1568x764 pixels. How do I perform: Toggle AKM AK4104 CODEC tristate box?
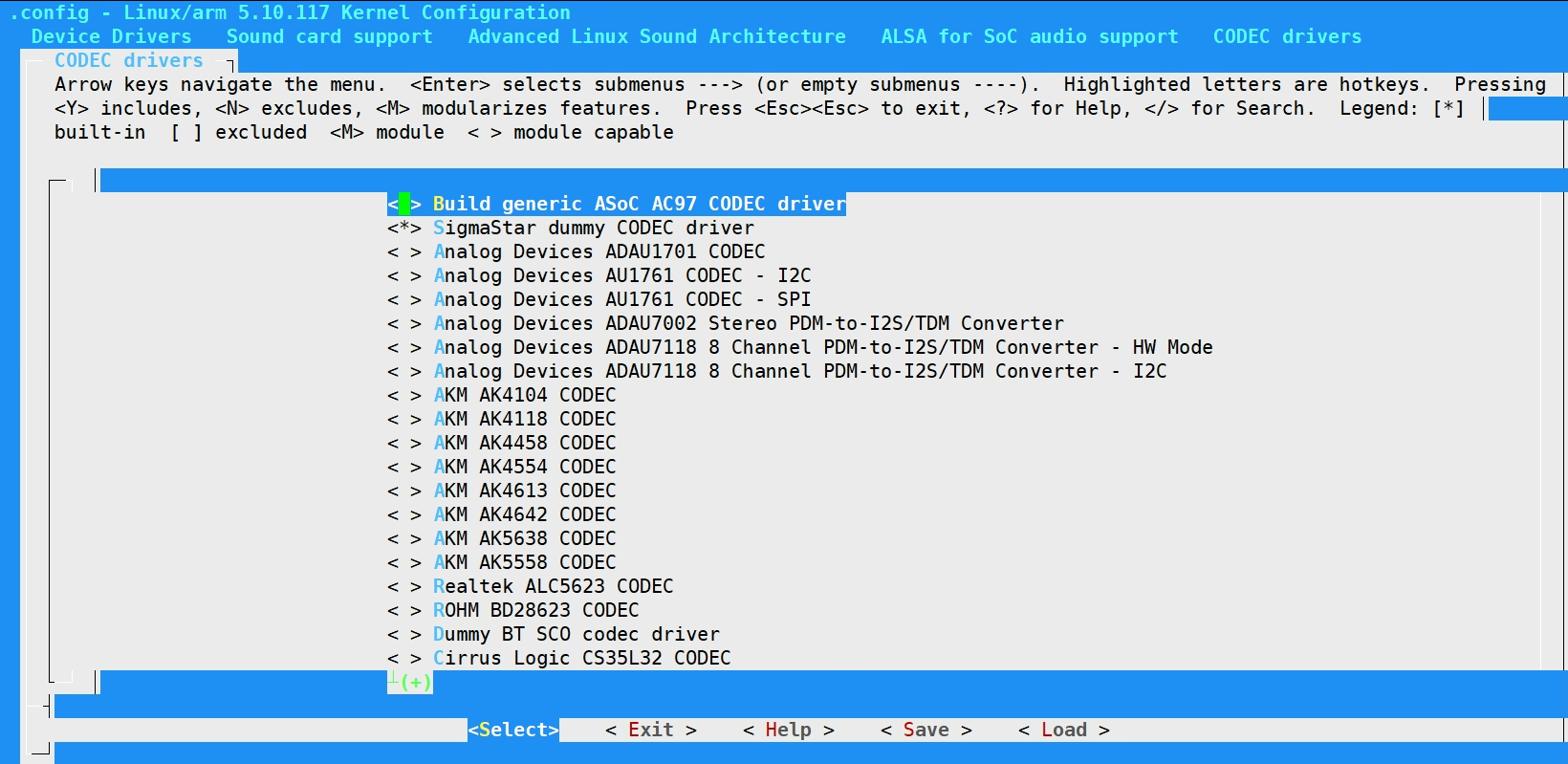(404, 395)
